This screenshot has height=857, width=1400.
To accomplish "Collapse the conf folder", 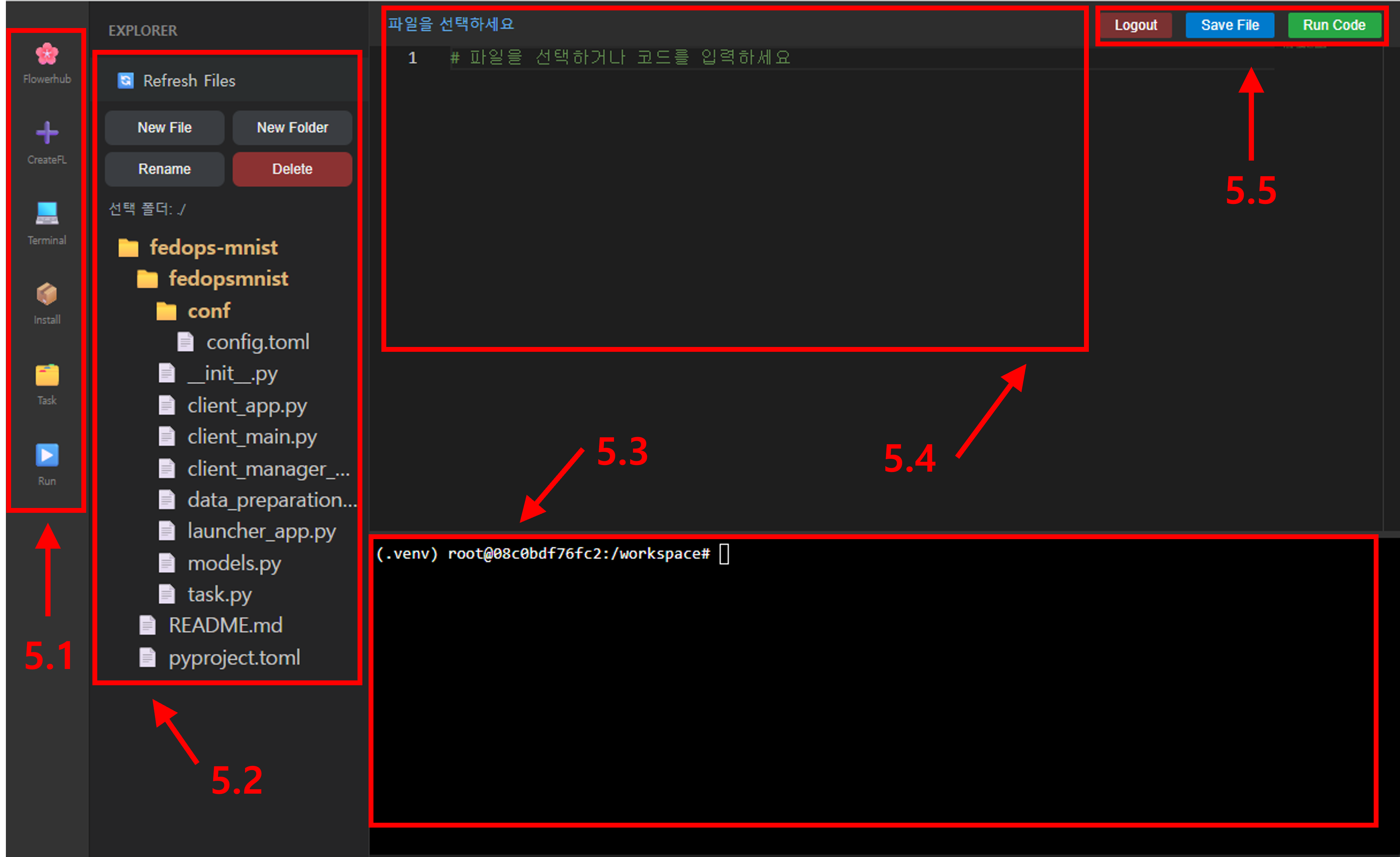I will [x=208, y=311].
